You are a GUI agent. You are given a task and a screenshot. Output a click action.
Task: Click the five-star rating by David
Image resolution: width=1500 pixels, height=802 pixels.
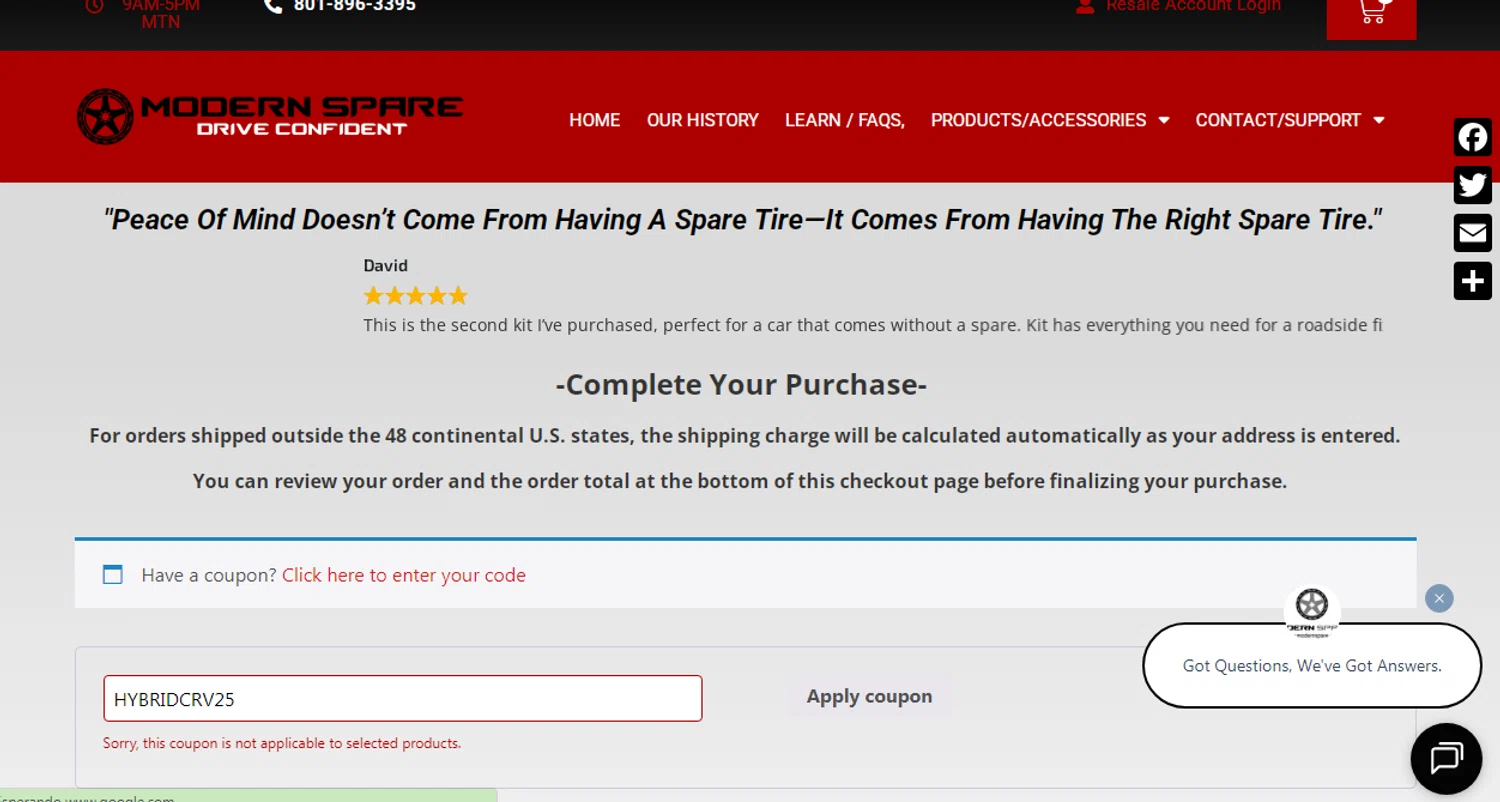tap(415, 296)
